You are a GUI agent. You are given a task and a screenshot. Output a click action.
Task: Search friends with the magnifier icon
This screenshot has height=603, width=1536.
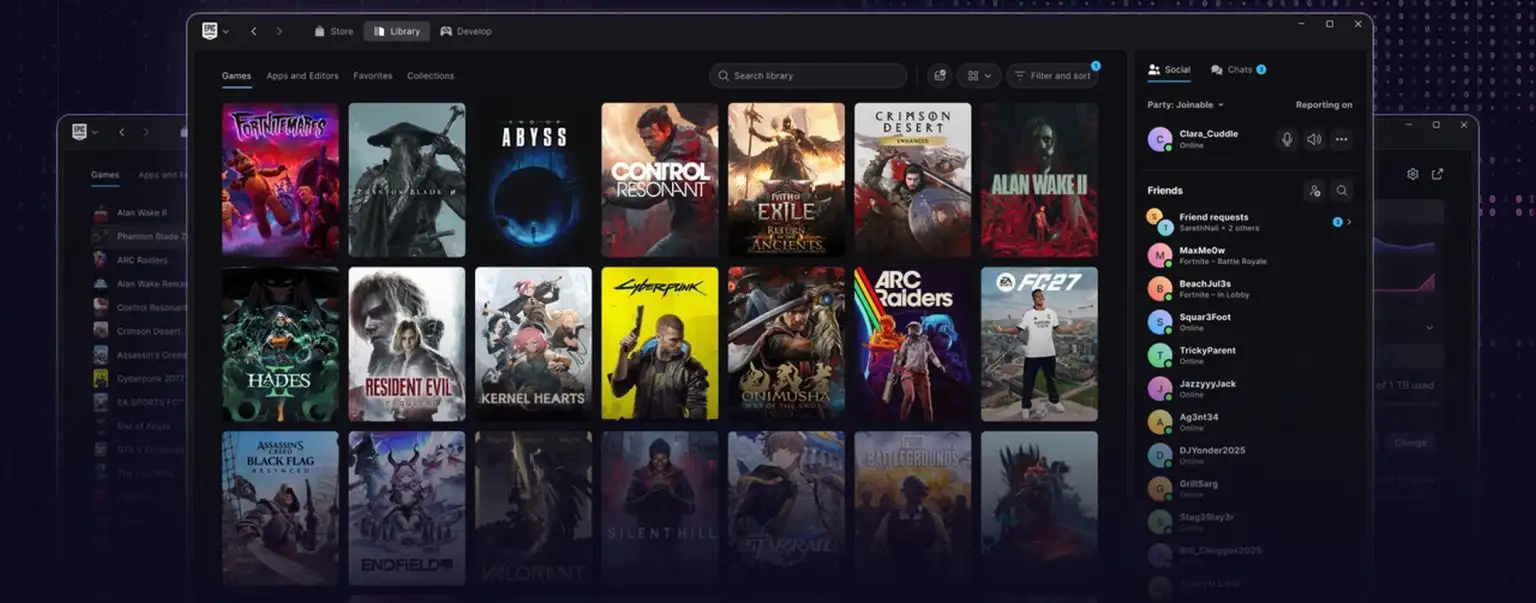tap(1342, 190)
